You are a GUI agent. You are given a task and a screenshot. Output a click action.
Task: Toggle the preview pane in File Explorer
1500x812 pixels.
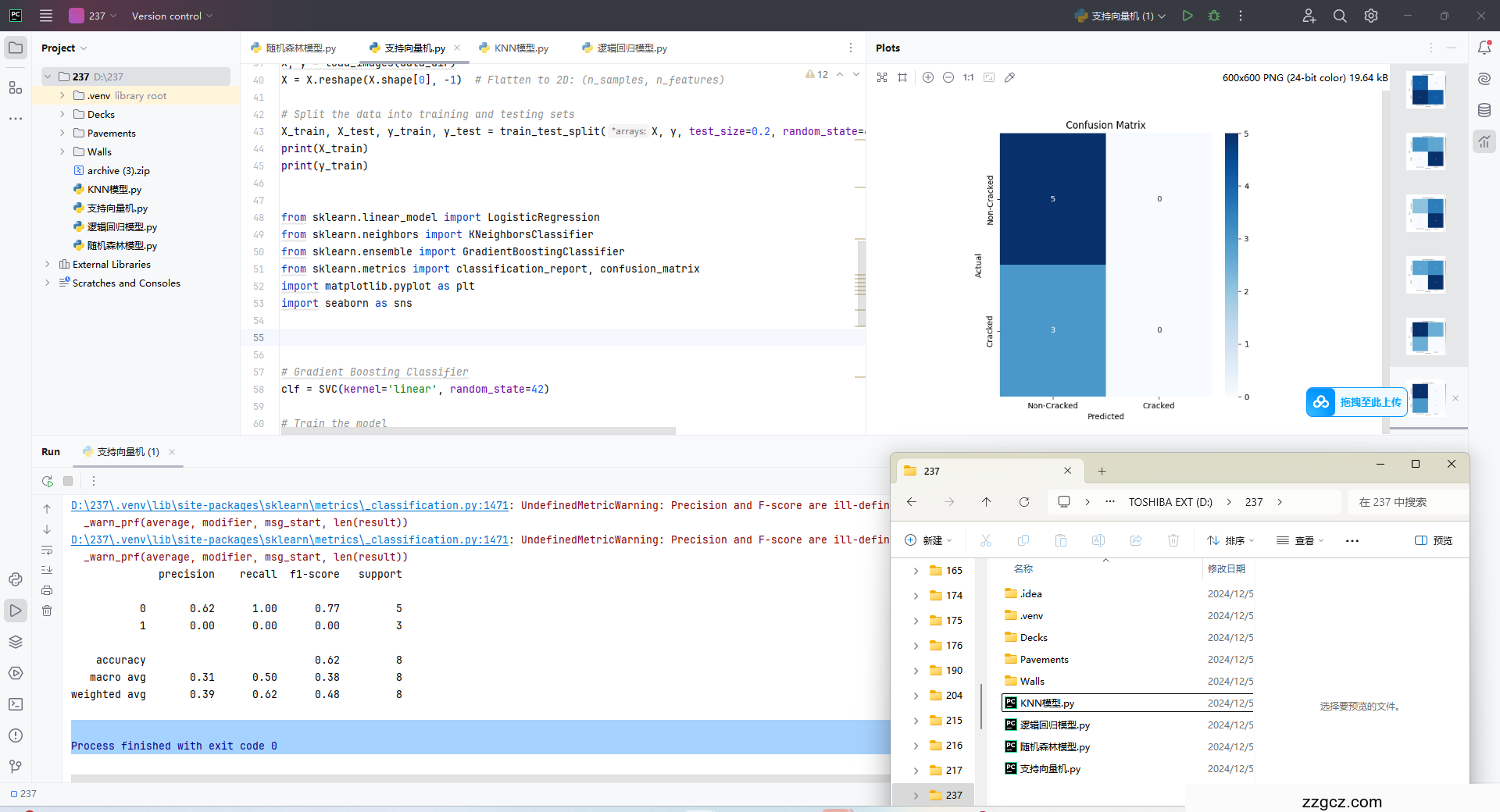tap(1434, 540)
